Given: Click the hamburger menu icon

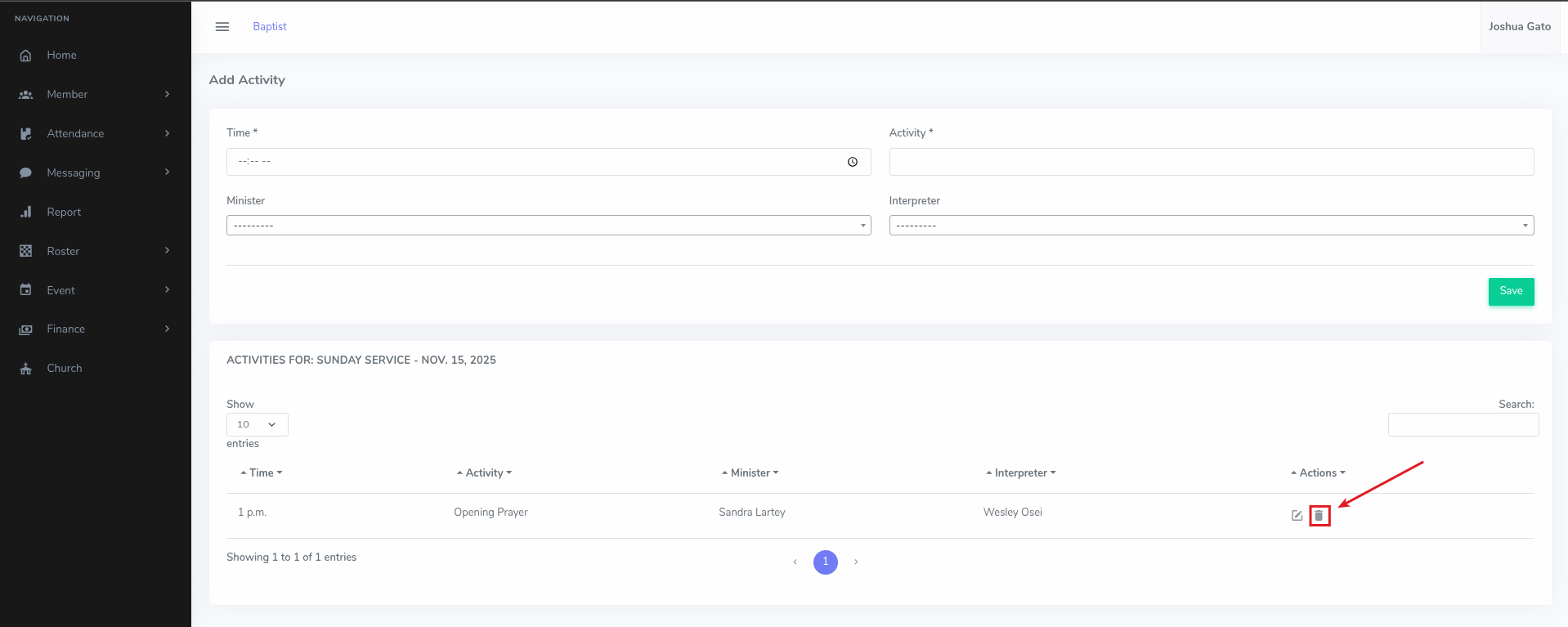Looking at the screenshot, I should point(222,27).
